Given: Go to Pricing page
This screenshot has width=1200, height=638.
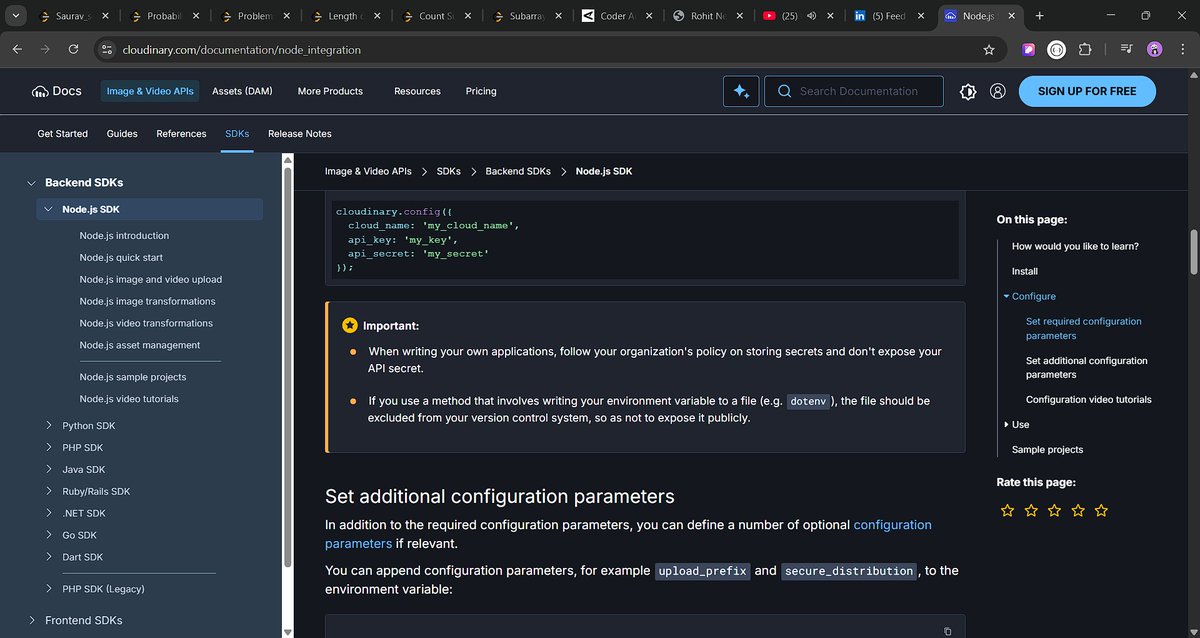Looking at the screenshot, I should tap(481, 91).
